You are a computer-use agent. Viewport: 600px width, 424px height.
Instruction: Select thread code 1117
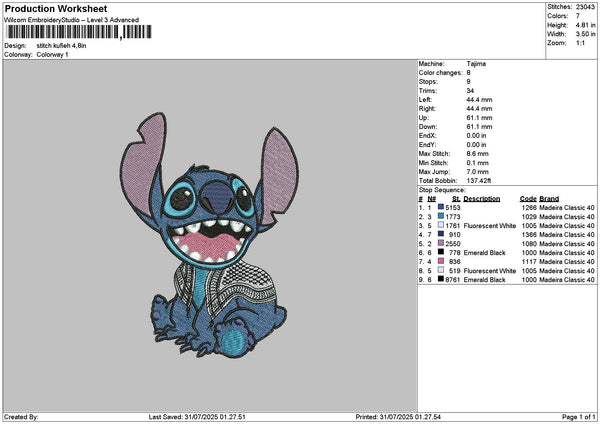(529, 262)
